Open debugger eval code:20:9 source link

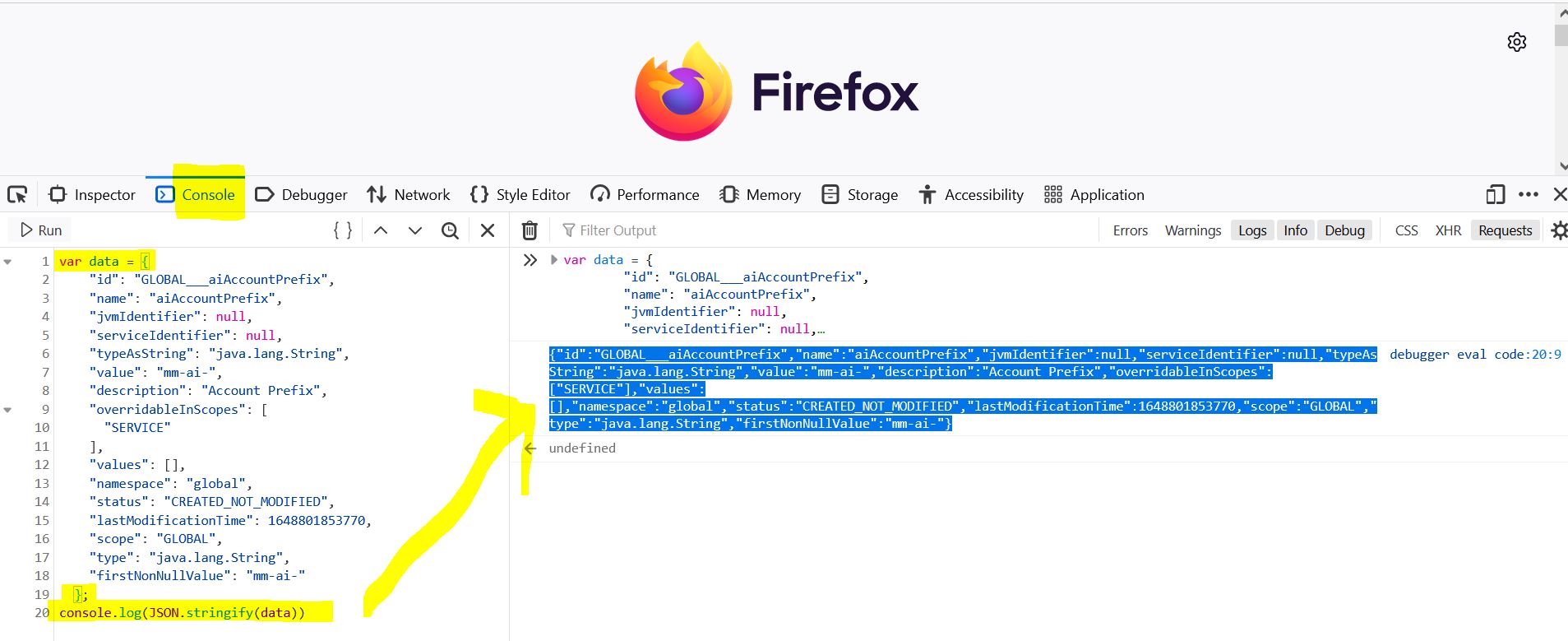[x=1475, y=355]
